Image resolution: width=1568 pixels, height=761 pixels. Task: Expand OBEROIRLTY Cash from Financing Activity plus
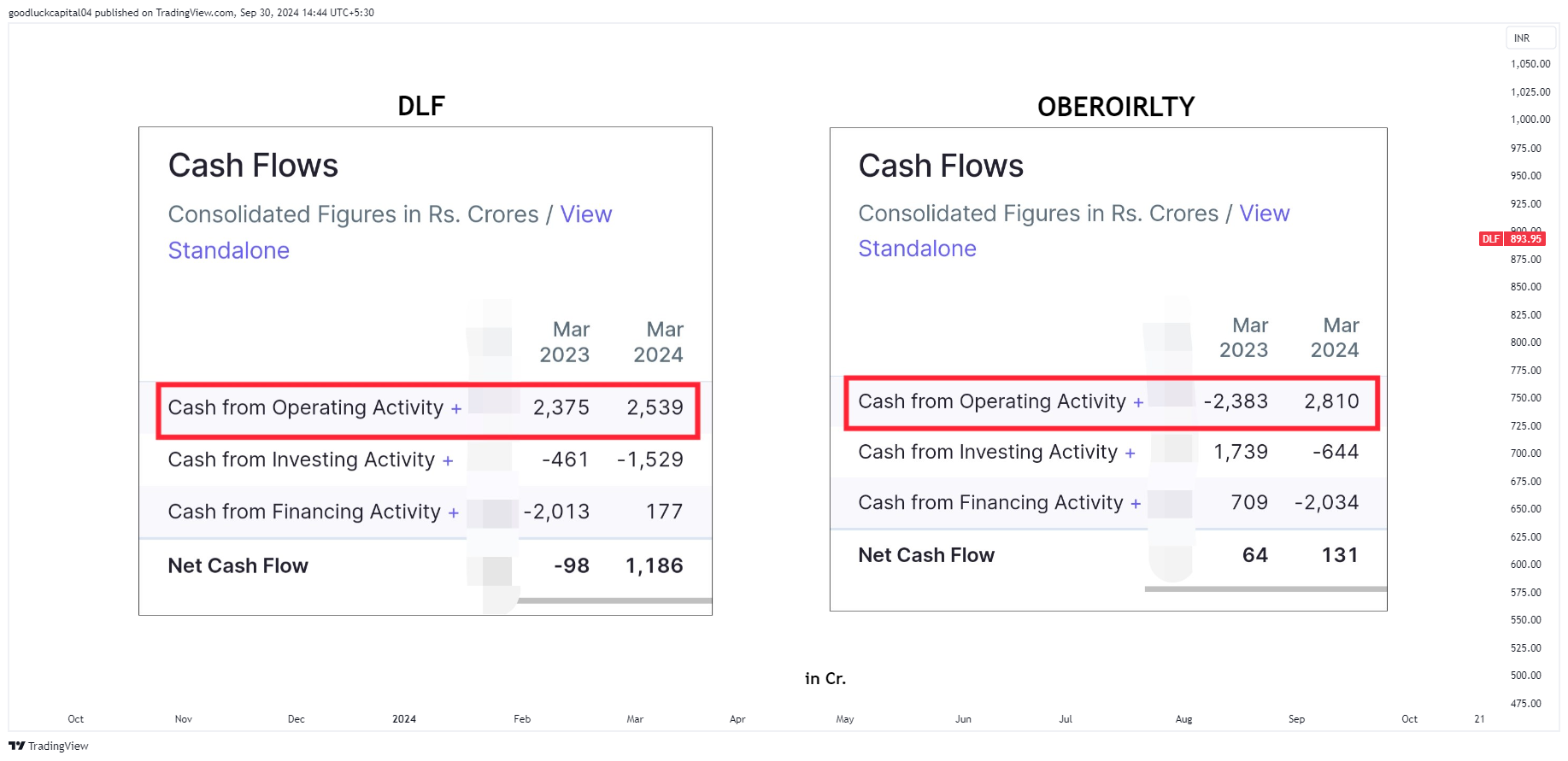pyautogui.click(x=1136, y=504)
